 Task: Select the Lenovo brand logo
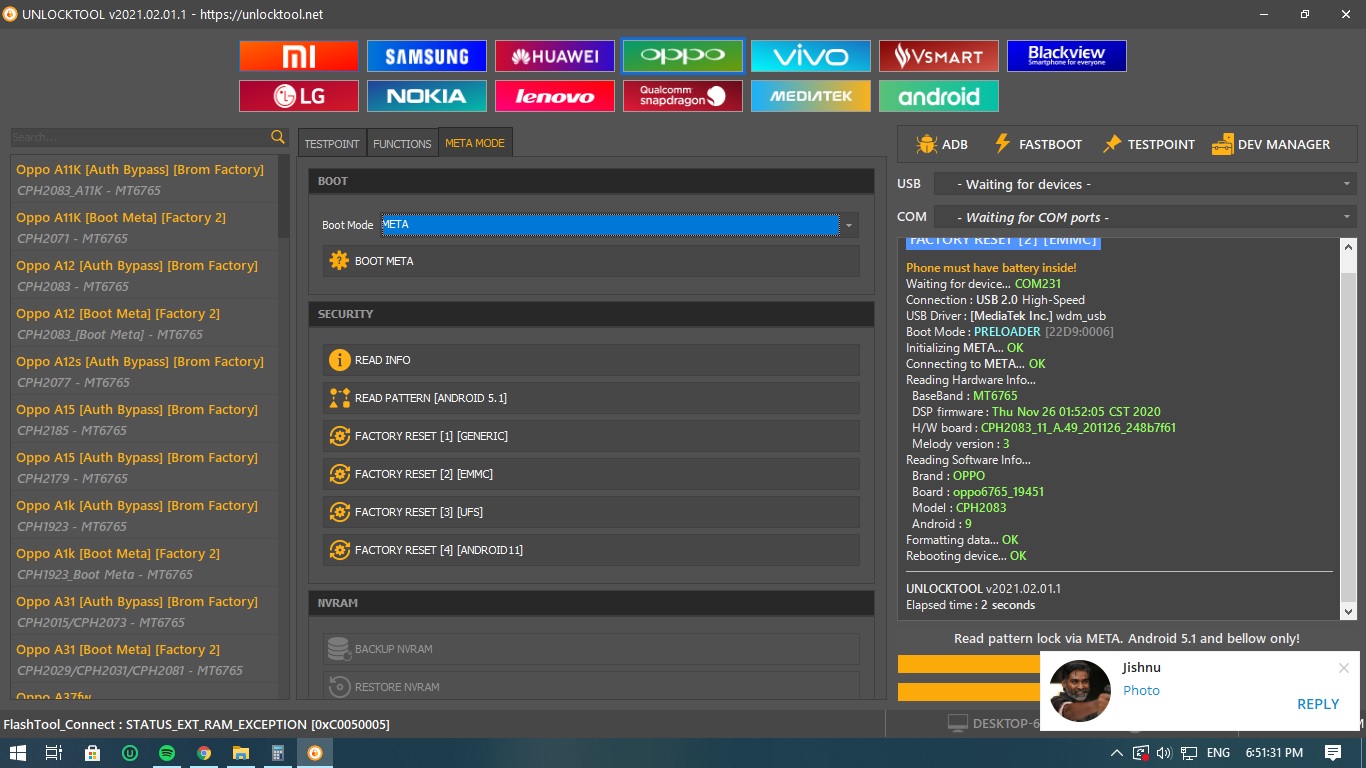click(555, 96)
